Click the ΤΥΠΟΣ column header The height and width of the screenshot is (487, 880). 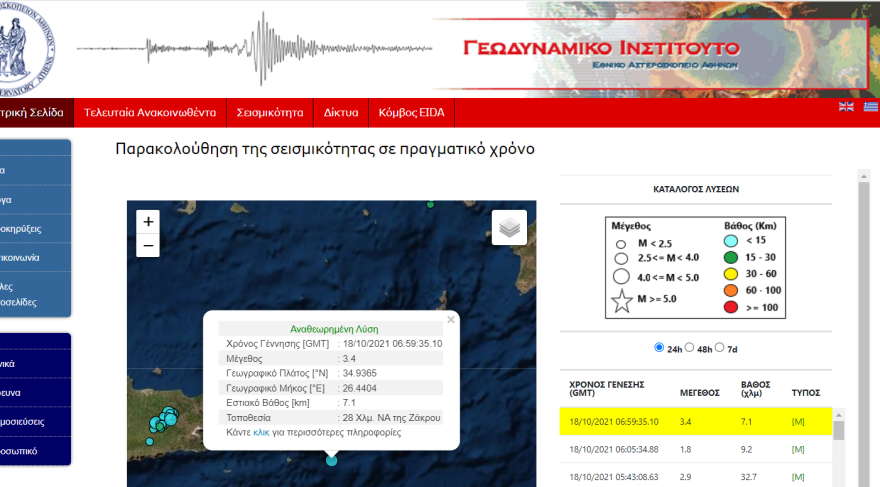pyautogui.click(x=805, y=393)
